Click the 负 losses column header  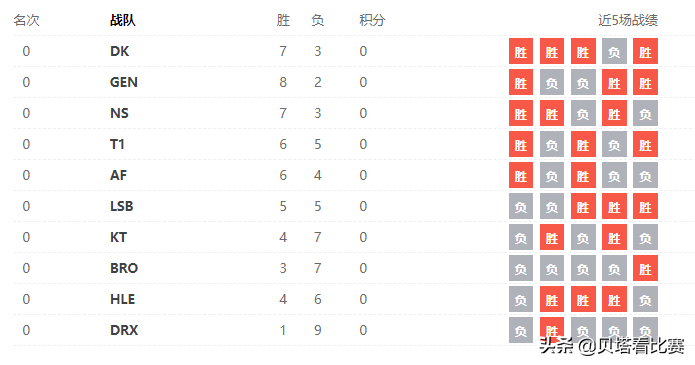click(x=317, y=20)
